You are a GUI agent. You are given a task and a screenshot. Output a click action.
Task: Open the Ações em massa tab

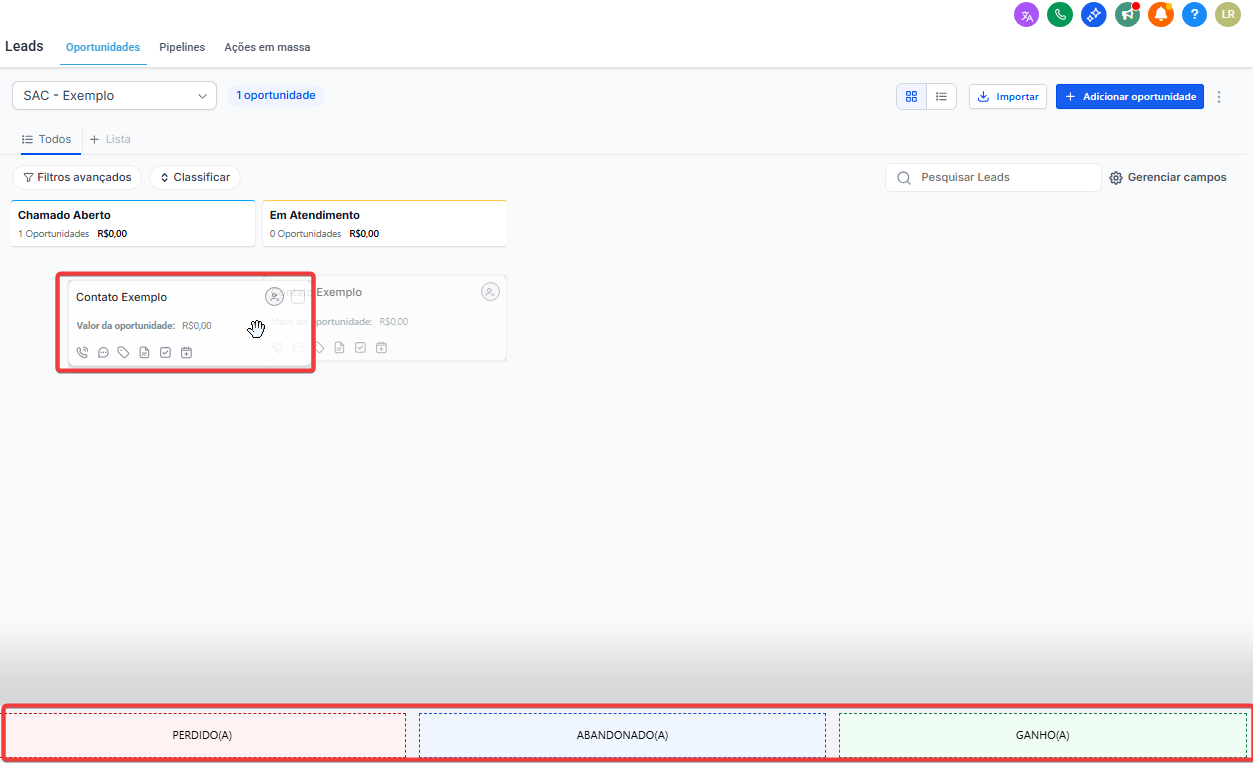[267, 47]
